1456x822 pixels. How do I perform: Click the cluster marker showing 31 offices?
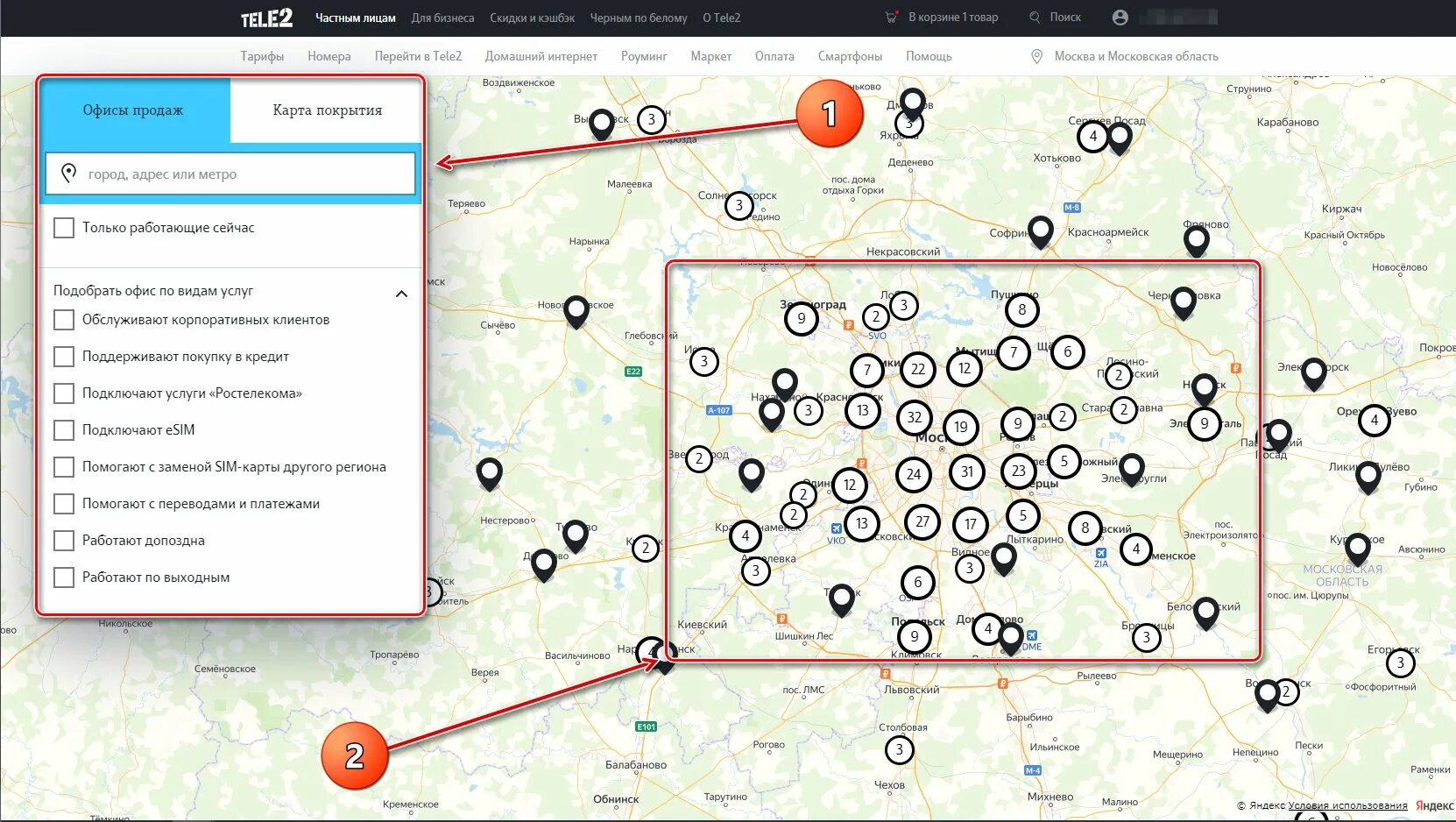click(x=967, y=471)
